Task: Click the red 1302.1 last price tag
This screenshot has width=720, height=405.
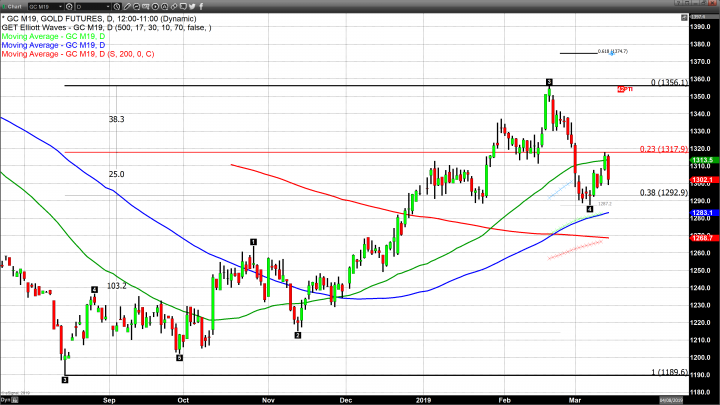Action: pos(703,180)
